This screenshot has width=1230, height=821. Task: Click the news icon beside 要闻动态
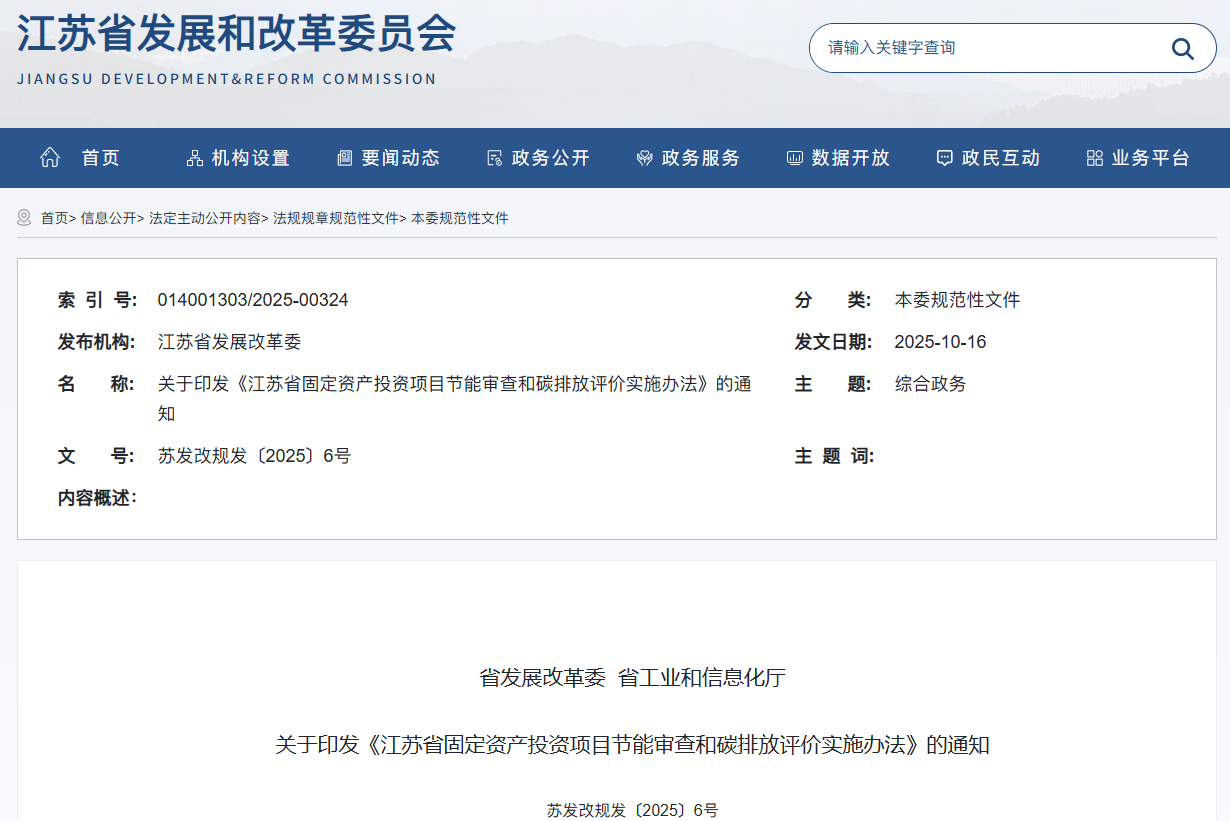click(x=345, y=158)
